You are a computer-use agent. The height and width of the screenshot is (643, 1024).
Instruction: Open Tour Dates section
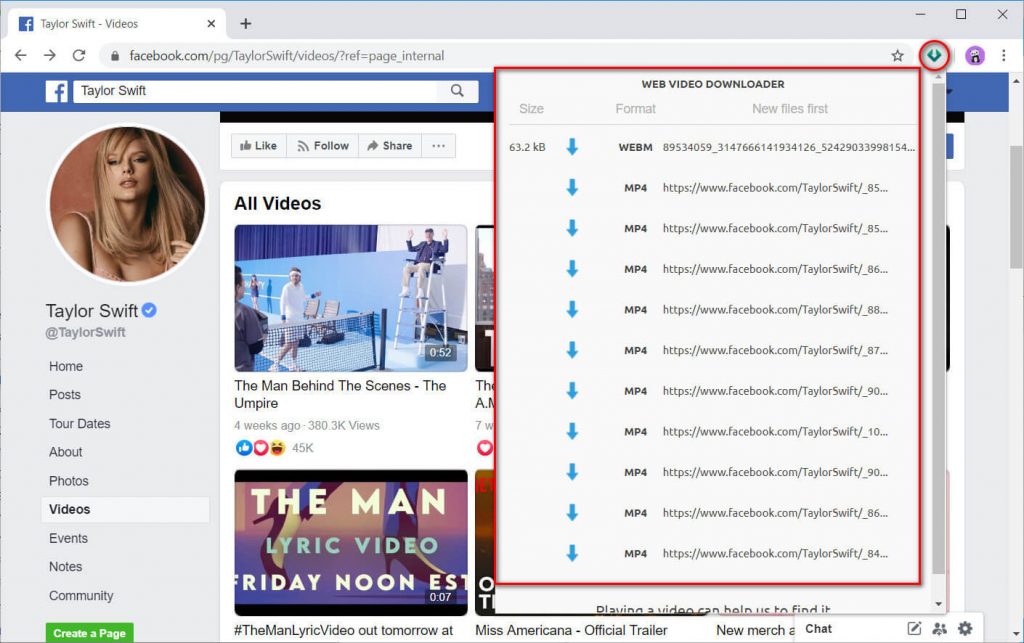pos(80,424)
